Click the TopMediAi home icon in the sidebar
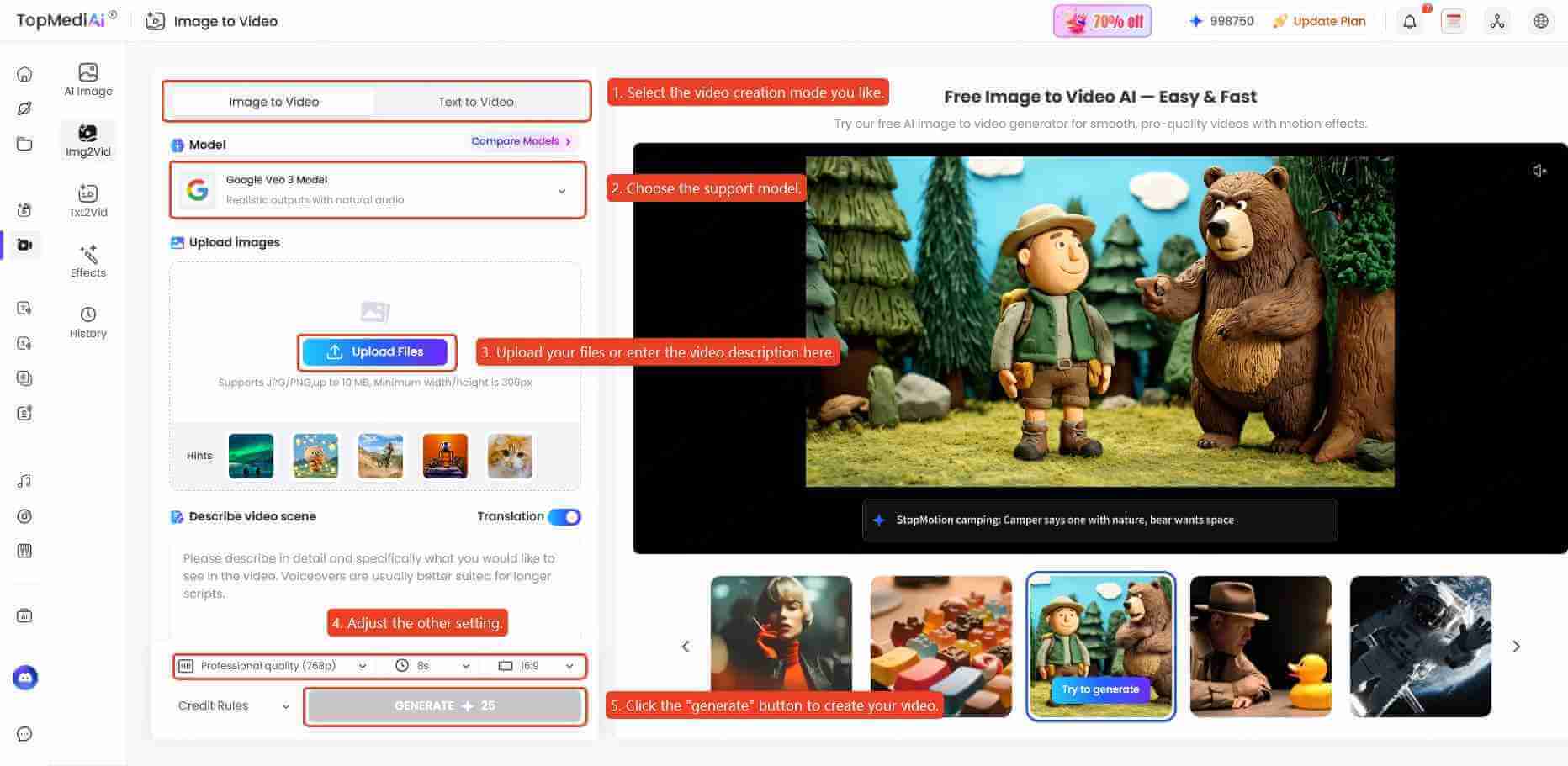1568x766 pixels. point(24,74)
